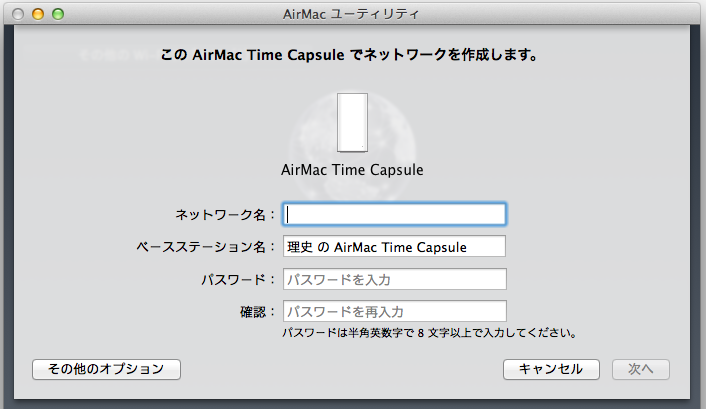Open その他のオプション
This screenshot has height=409, width=706.
coord(106,369)
